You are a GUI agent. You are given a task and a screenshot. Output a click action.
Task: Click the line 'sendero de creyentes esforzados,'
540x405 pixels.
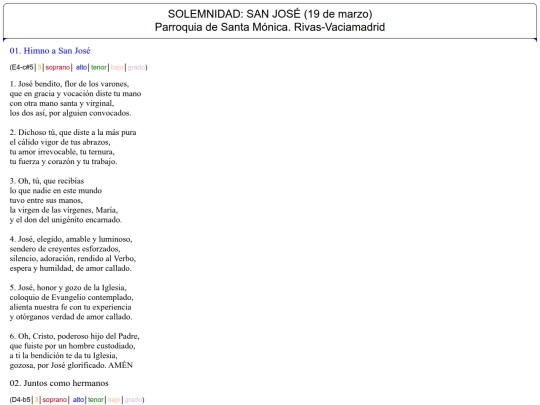point(65,249)
